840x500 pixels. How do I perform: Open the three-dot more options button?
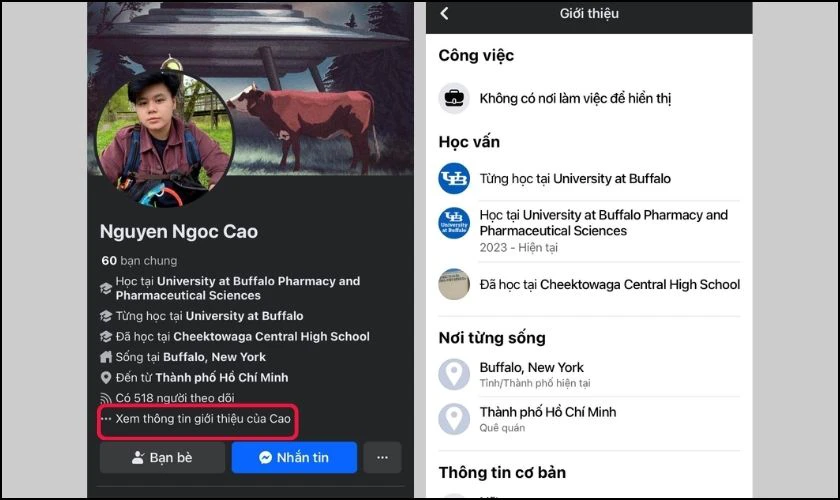382,457
